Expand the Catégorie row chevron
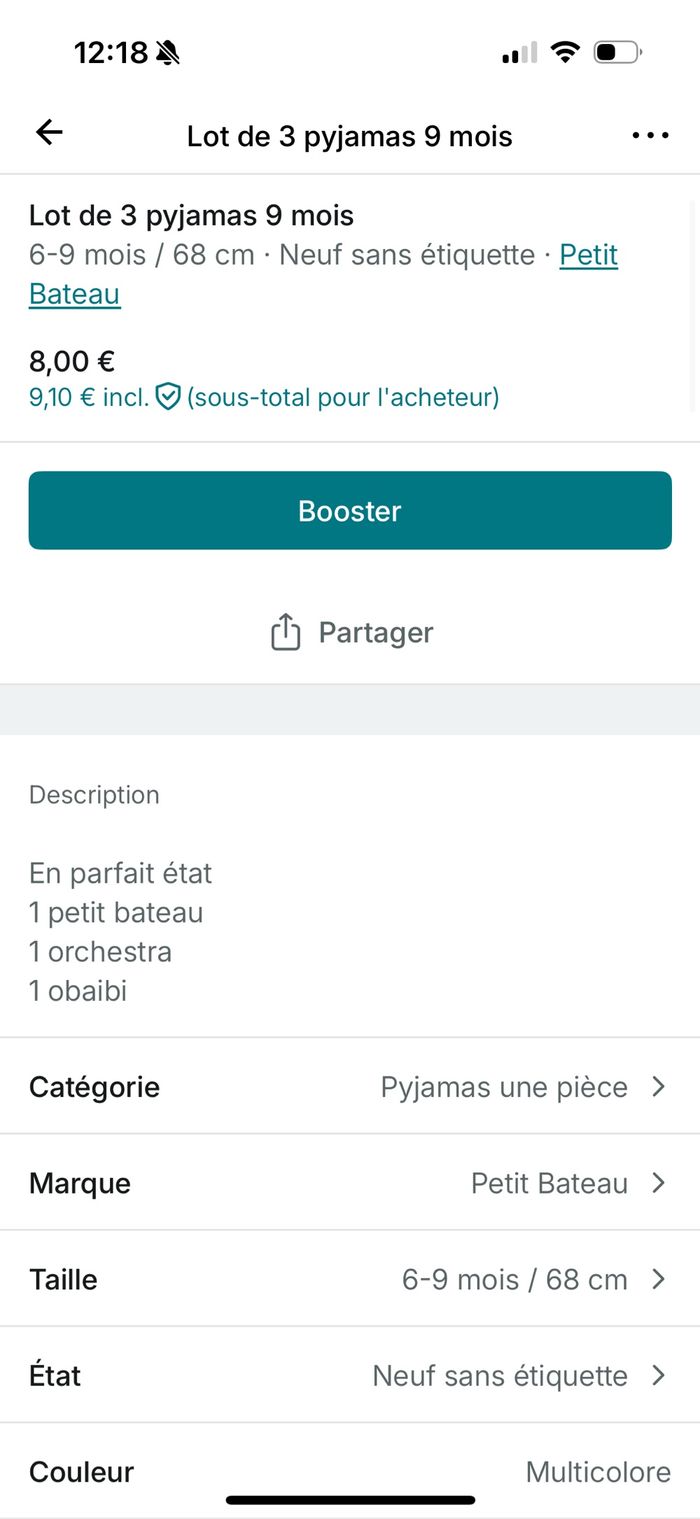 click(658, 1087)
